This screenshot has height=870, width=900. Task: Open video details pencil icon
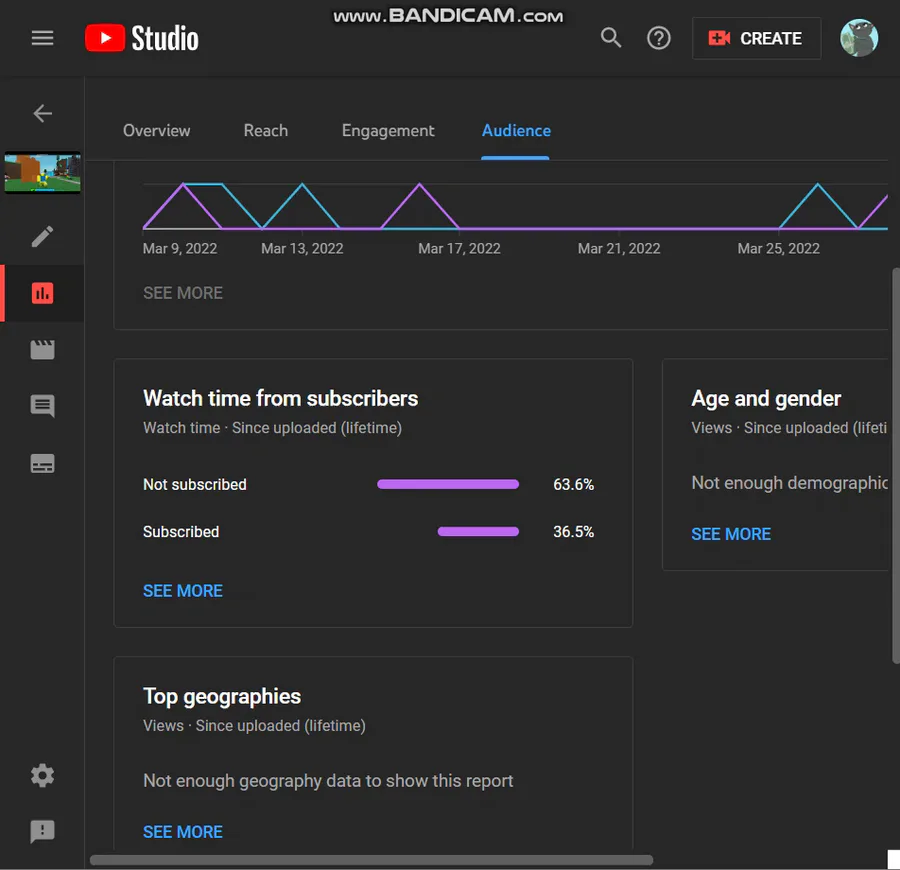click(x=42, y=236)
